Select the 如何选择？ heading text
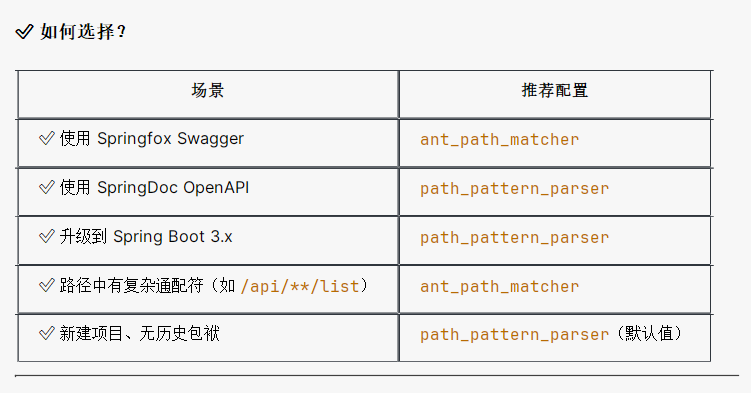The image size is (751, 393). (x=83, y=32)
